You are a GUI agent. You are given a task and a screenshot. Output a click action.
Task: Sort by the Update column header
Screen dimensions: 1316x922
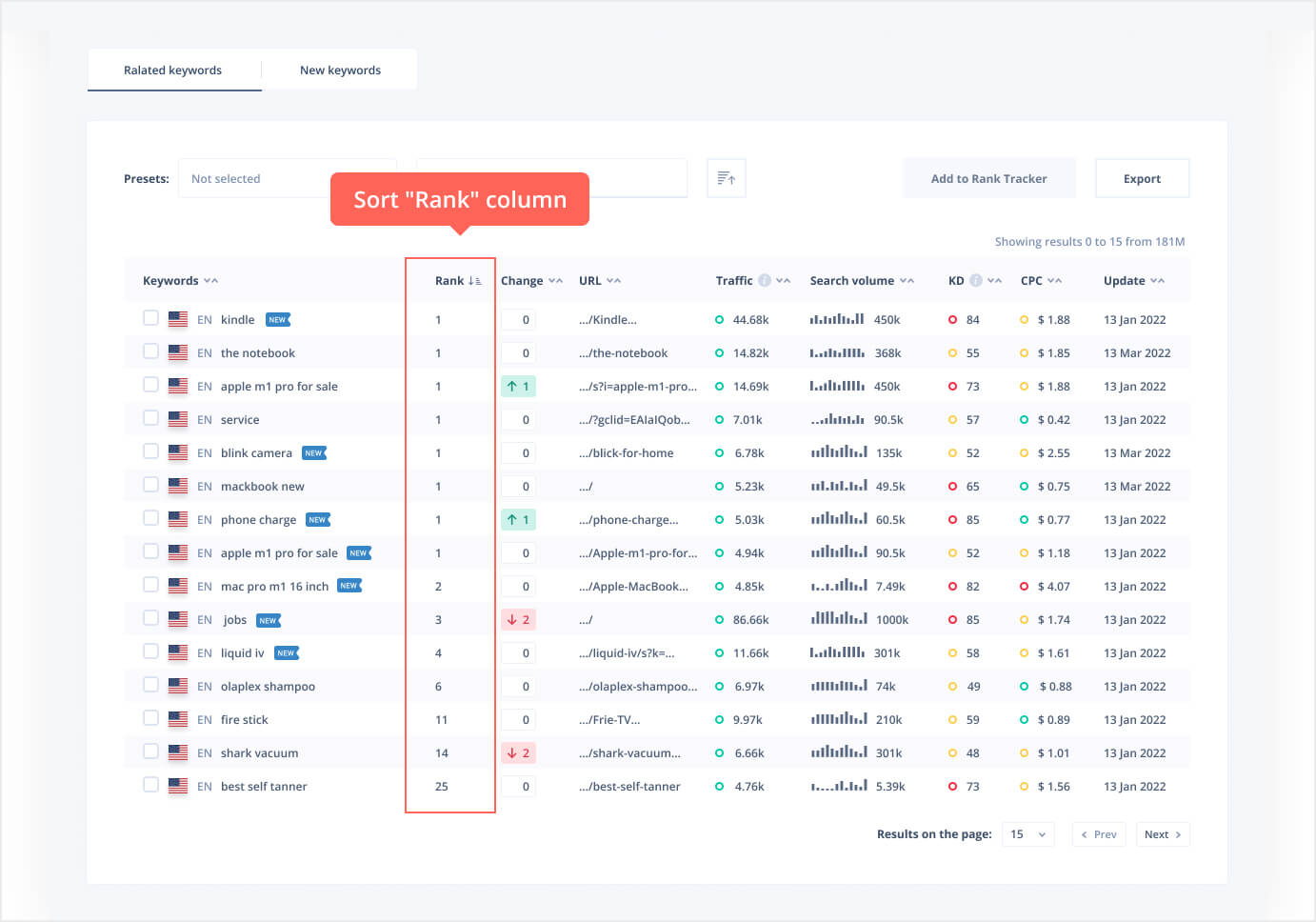[x=1134, y=281]
